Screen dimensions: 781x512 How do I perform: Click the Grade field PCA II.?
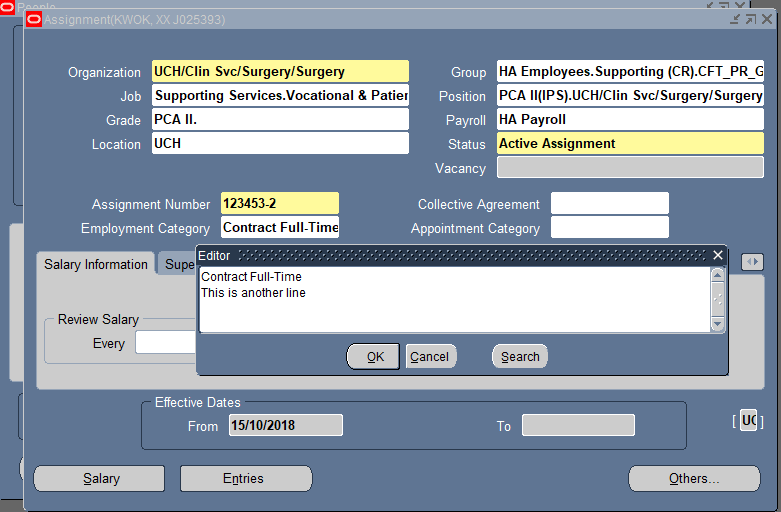pyautogui.click(x=280, y=120)
